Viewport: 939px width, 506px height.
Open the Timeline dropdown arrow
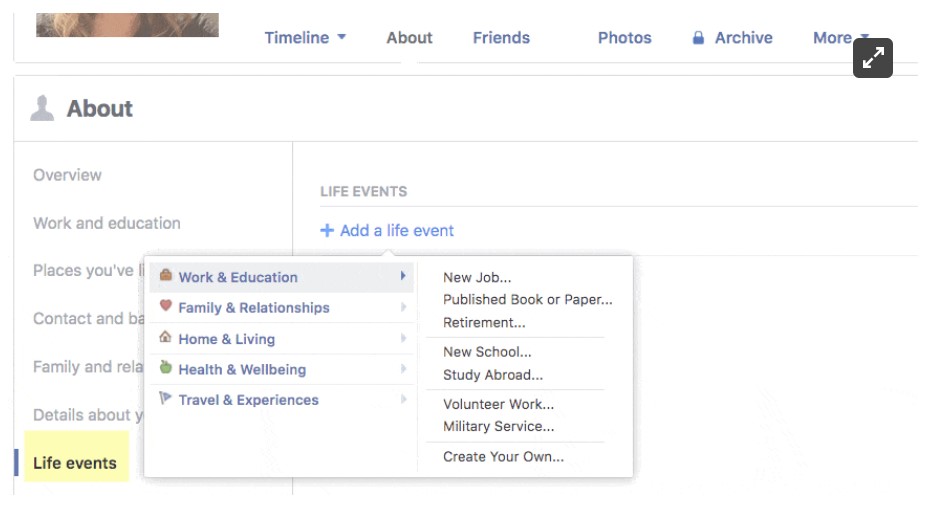coord(341,37)
